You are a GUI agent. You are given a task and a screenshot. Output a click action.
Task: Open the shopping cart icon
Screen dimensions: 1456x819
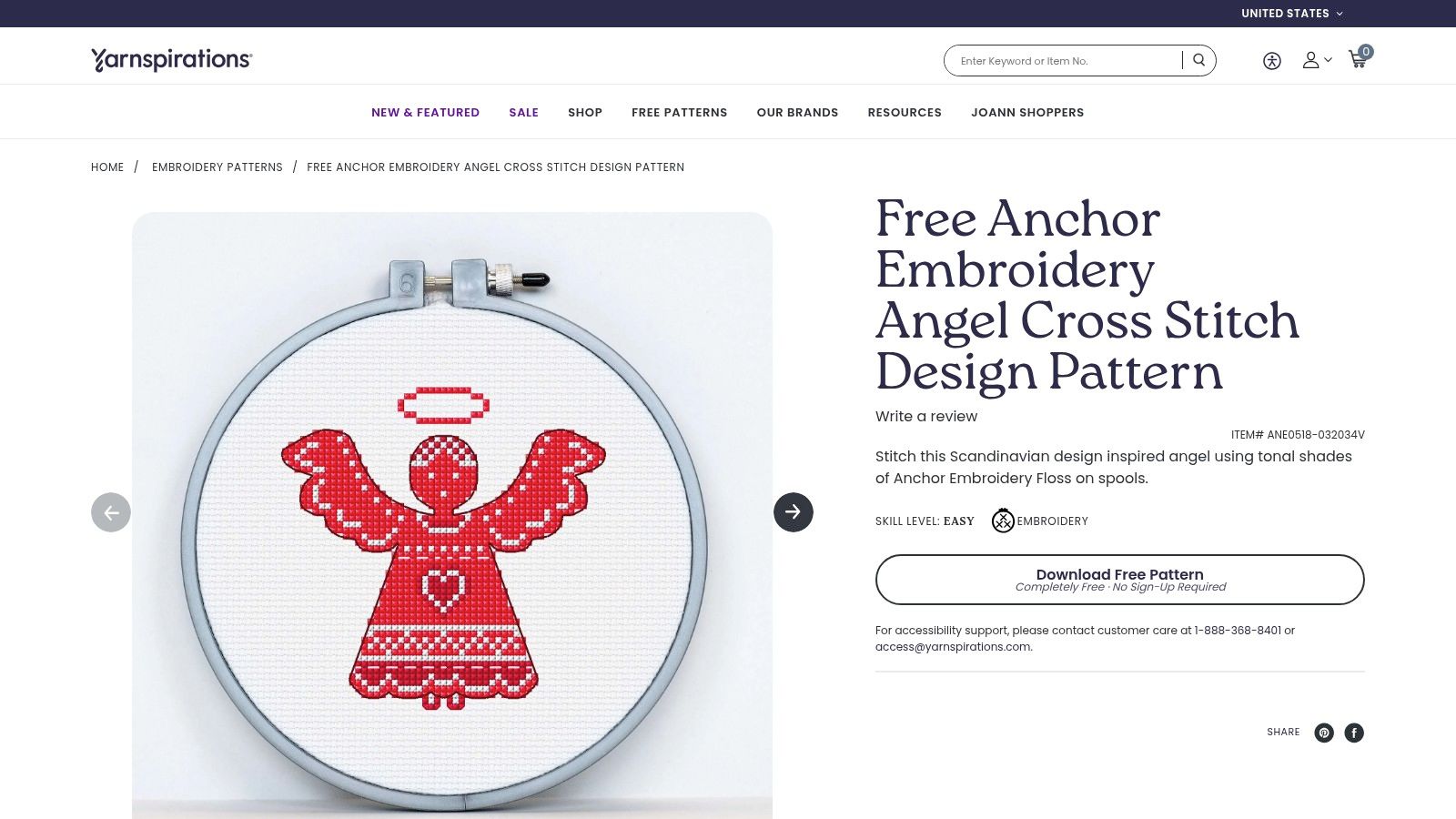tap(1360, 58)
